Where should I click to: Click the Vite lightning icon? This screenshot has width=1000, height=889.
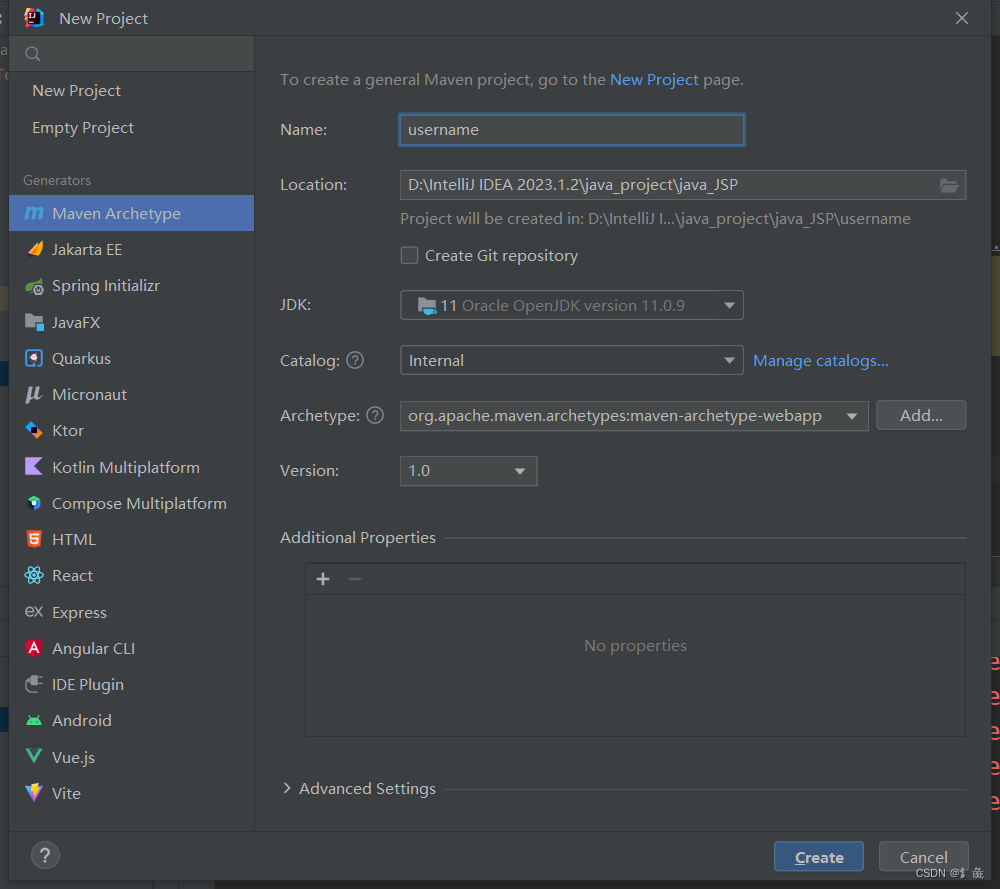pyautogui.click(x=34, y=793)
